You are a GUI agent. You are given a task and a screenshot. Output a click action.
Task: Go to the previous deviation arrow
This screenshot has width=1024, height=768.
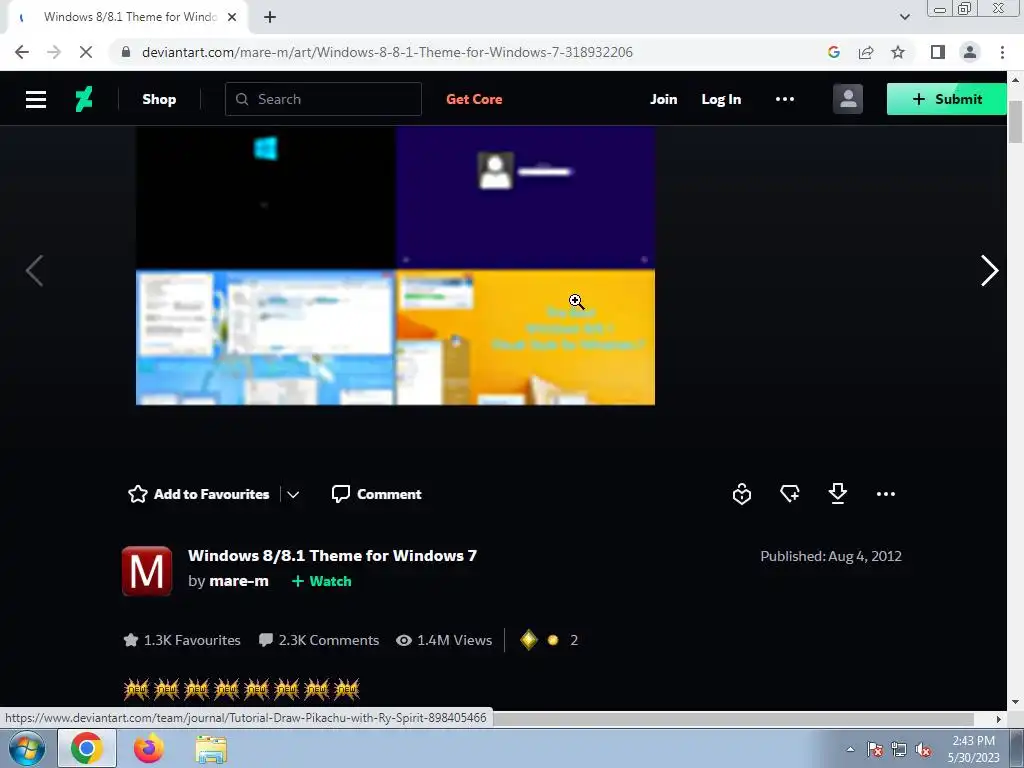click(x=34, y=270)
